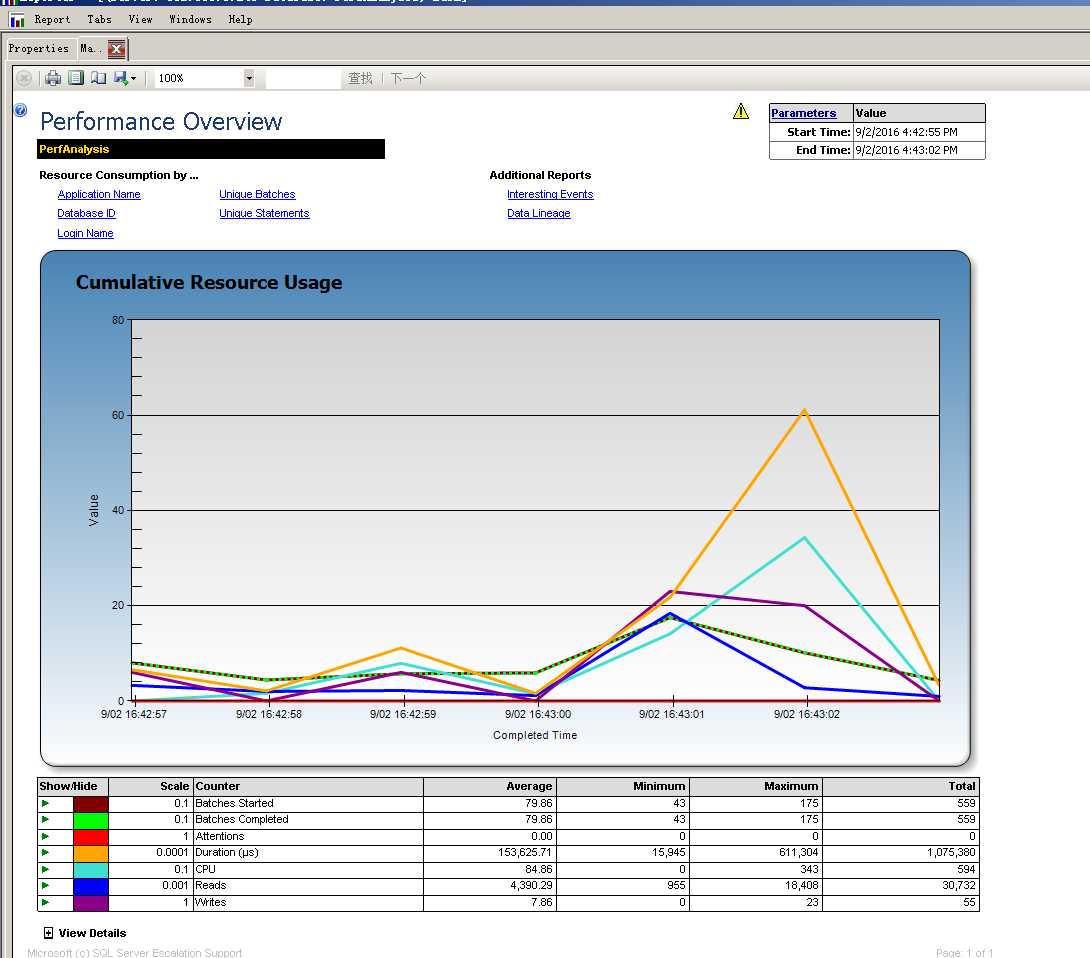Open the Login Name report link
The height and width of the screenshot is (958, 1090).
(85, 234)
